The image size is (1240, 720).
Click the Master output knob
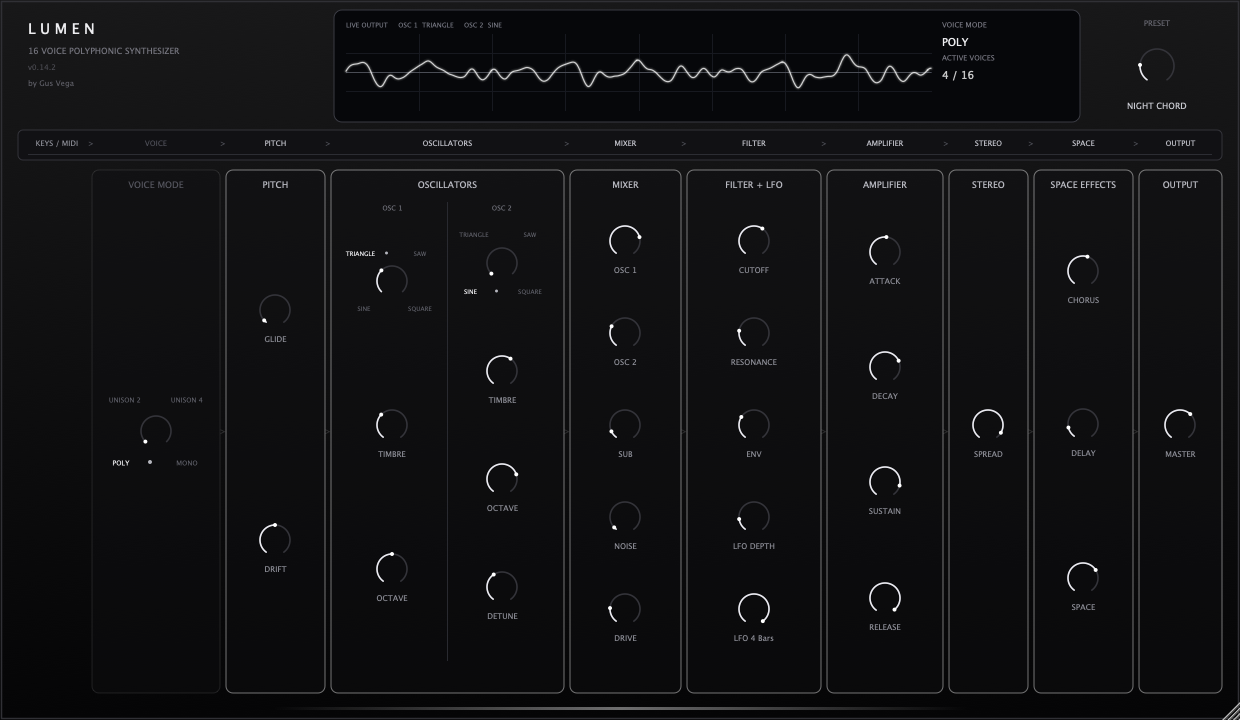pos(1180,425)
